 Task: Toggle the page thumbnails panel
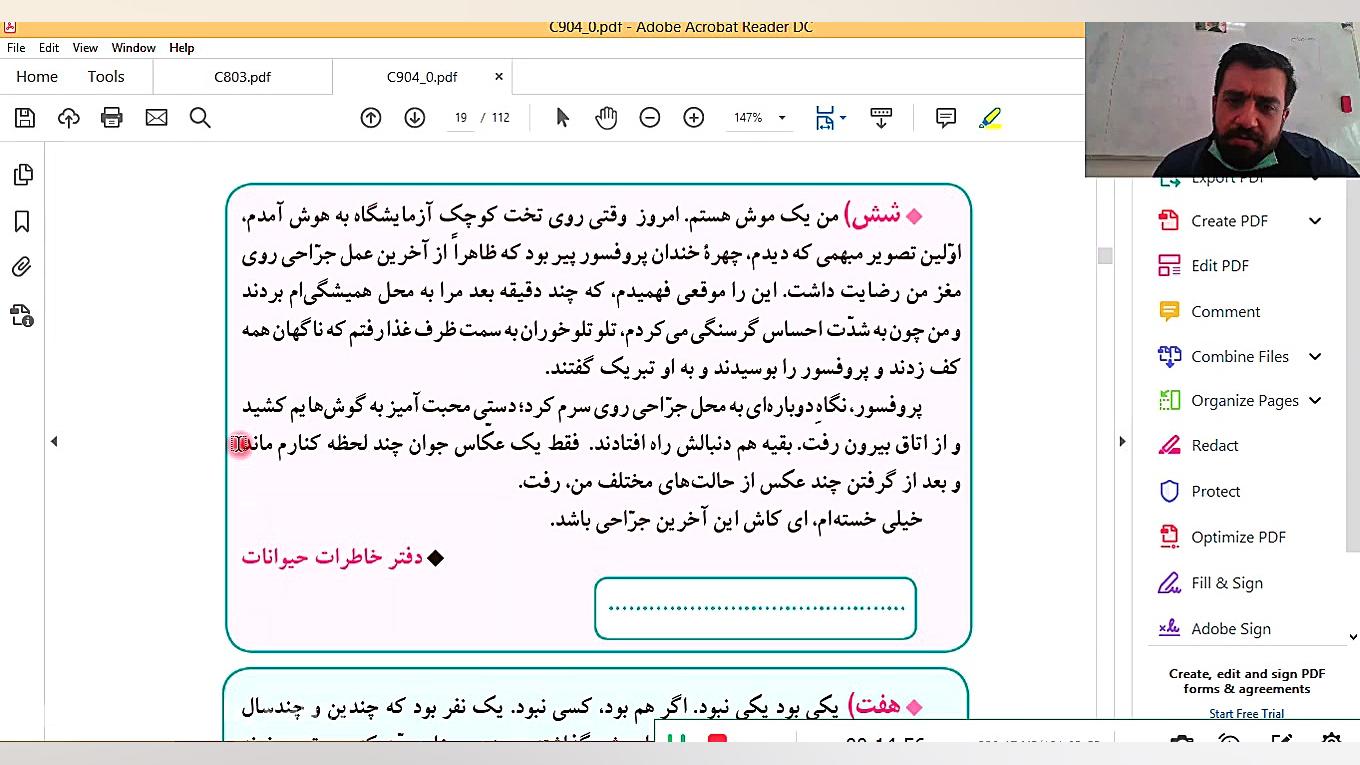tap(23, 174)
